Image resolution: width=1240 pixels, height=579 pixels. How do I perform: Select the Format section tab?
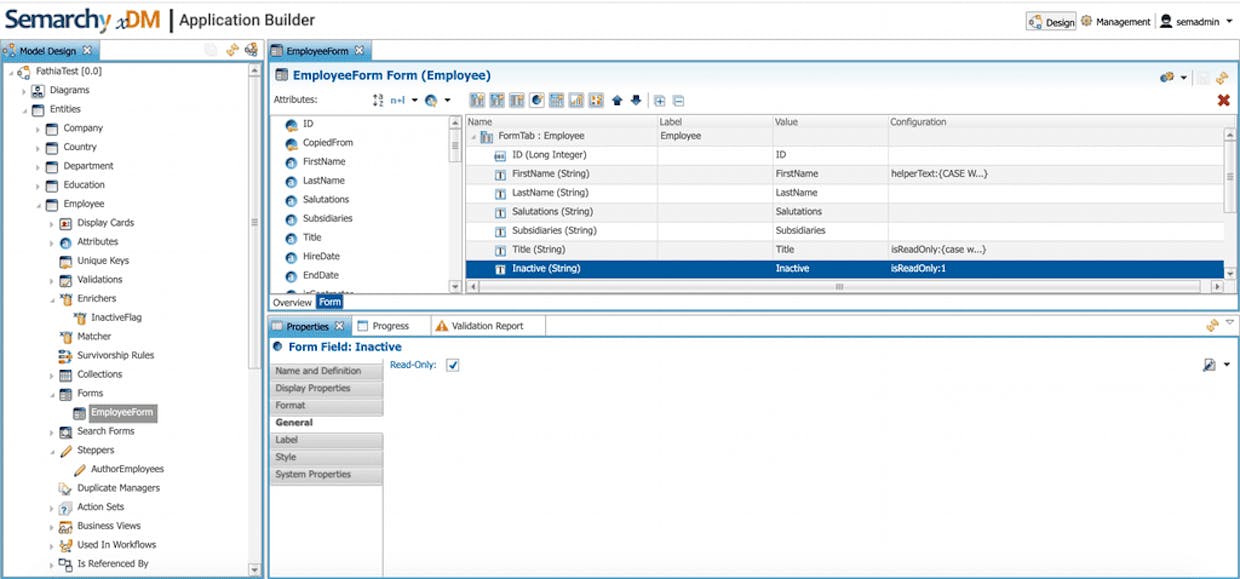coord(327,405)
